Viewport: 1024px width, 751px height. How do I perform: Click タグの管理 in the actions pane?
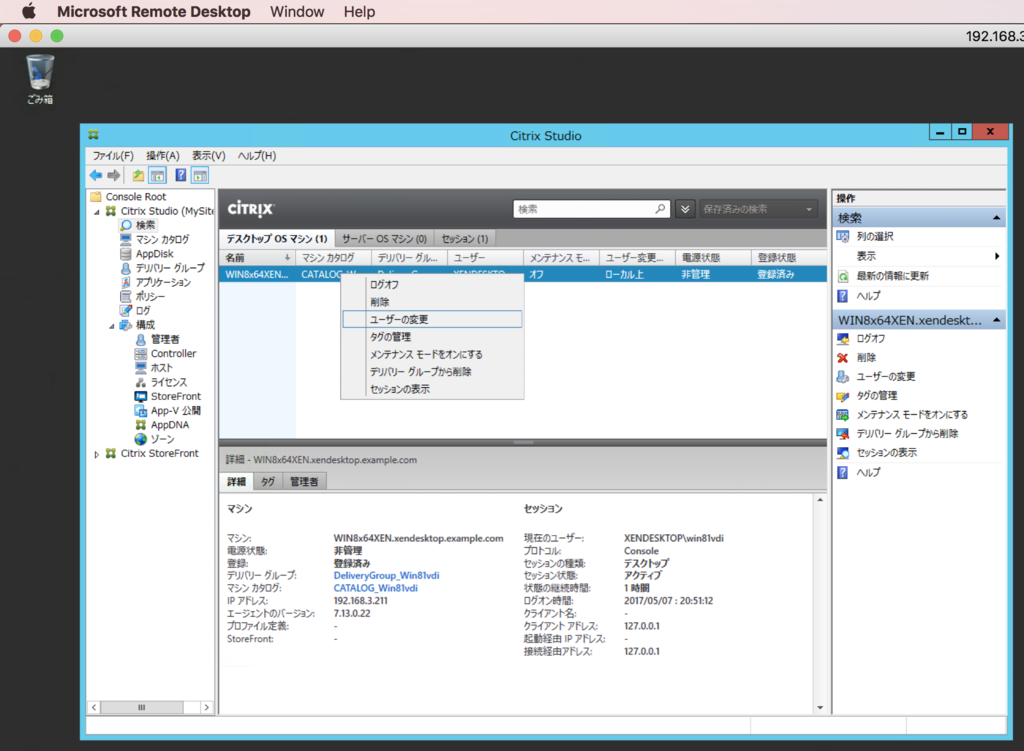(876, 395)
